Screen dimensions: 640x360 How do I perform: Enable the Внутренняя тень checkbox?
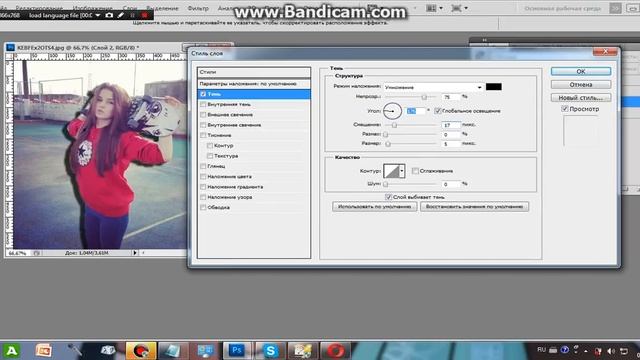click(x=203, y=104)
